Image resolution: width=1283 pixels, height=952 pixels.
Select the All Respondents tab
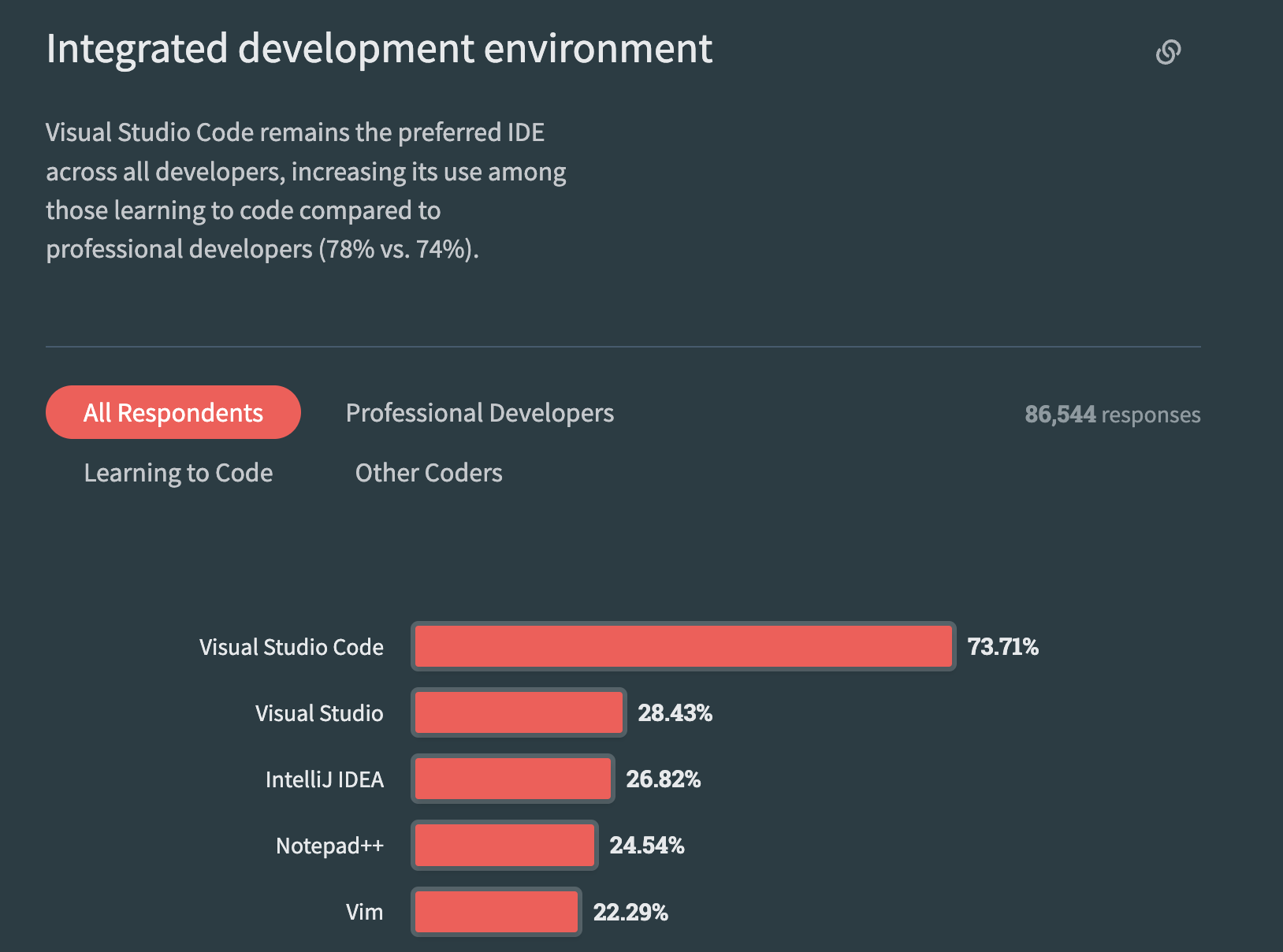click(173, 412)
